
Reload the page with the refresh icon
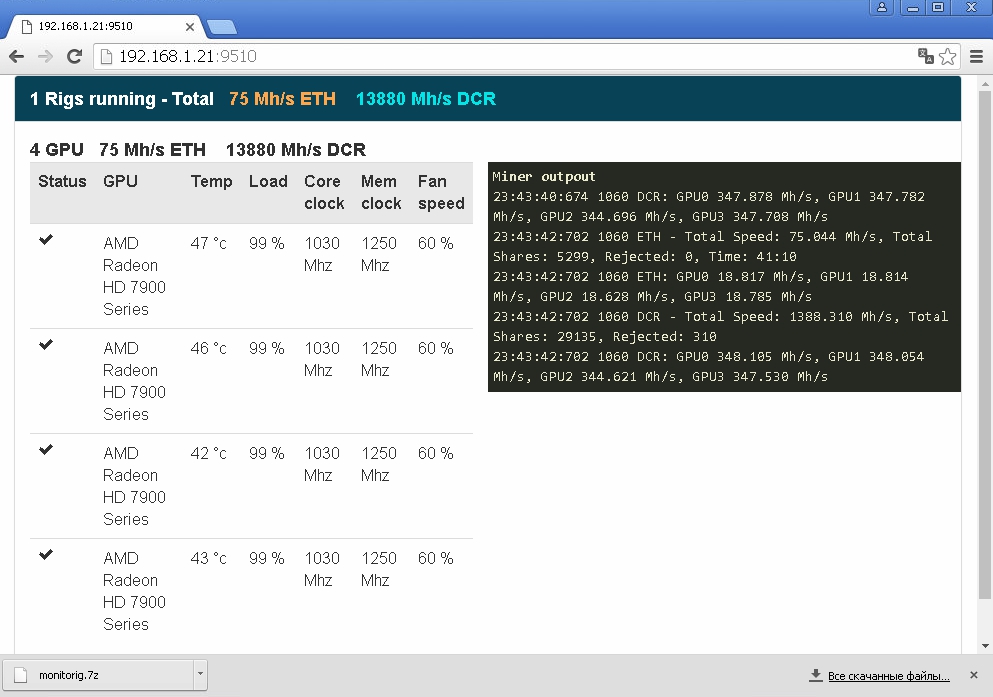tap(75, 56)
